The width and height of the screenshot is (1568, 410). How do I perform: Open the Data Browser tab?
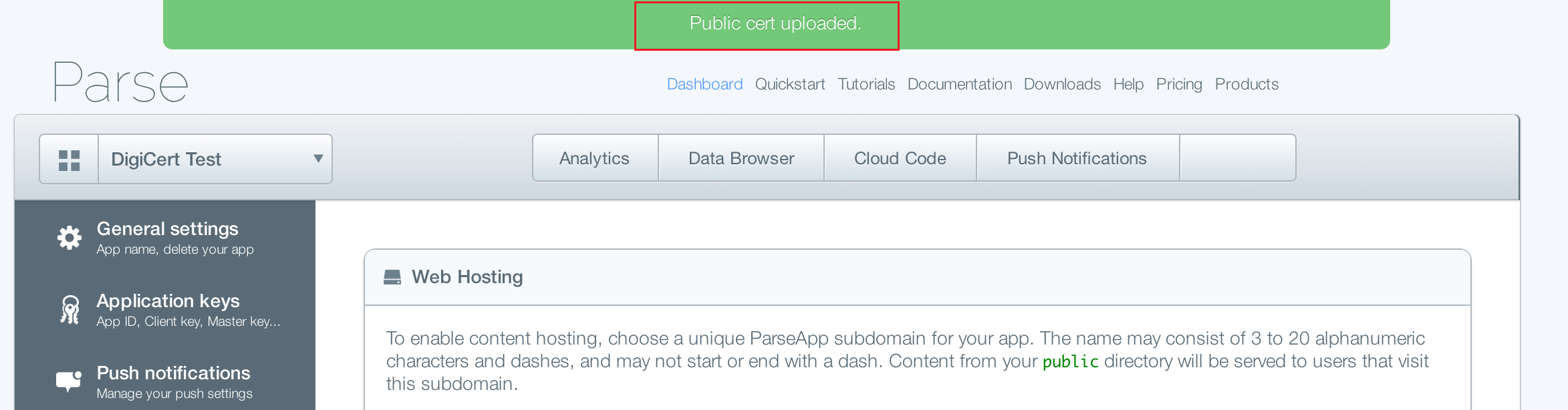coord(741,158)
